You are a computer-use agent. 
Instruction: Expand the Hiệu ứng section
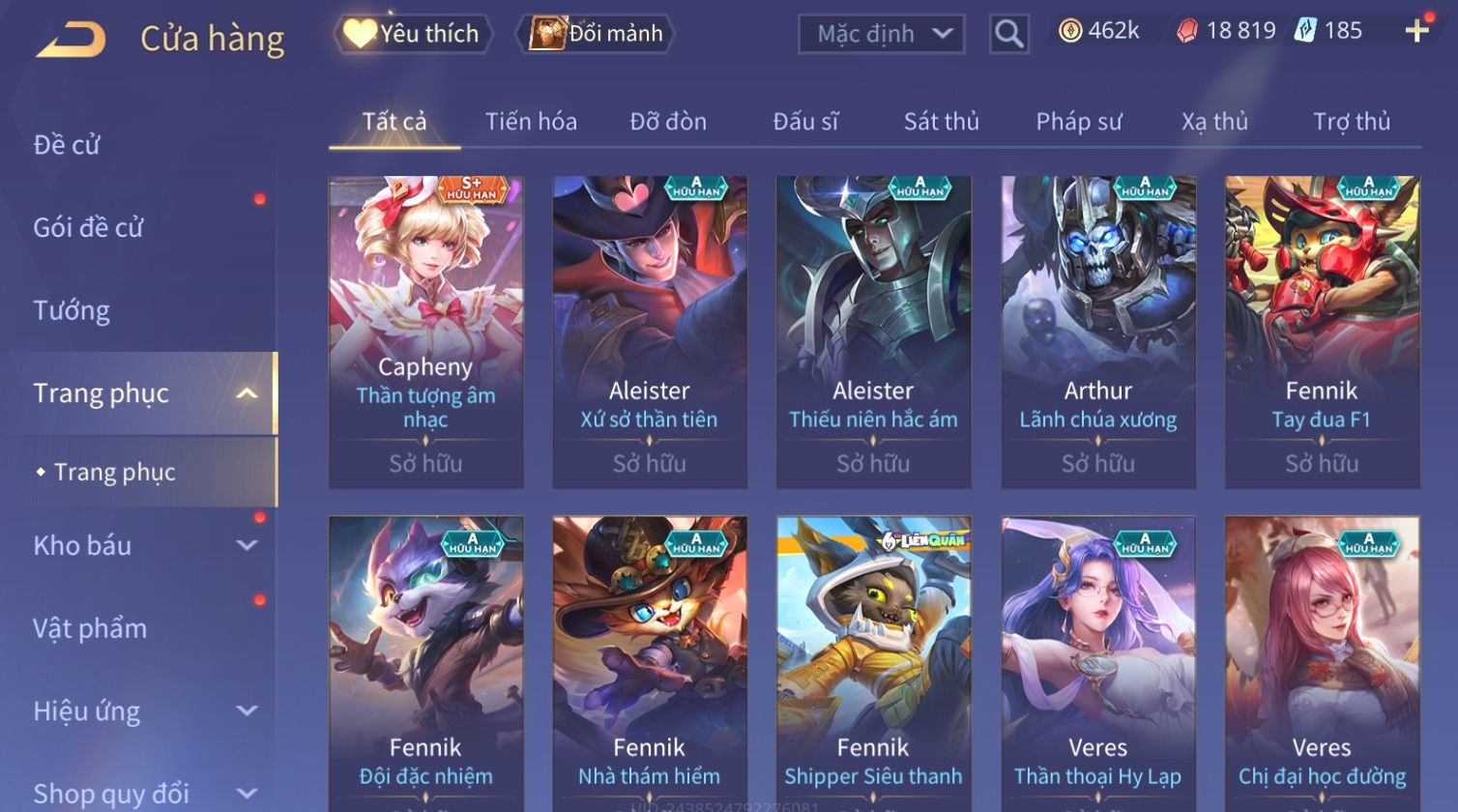click(x=248, y=710)
